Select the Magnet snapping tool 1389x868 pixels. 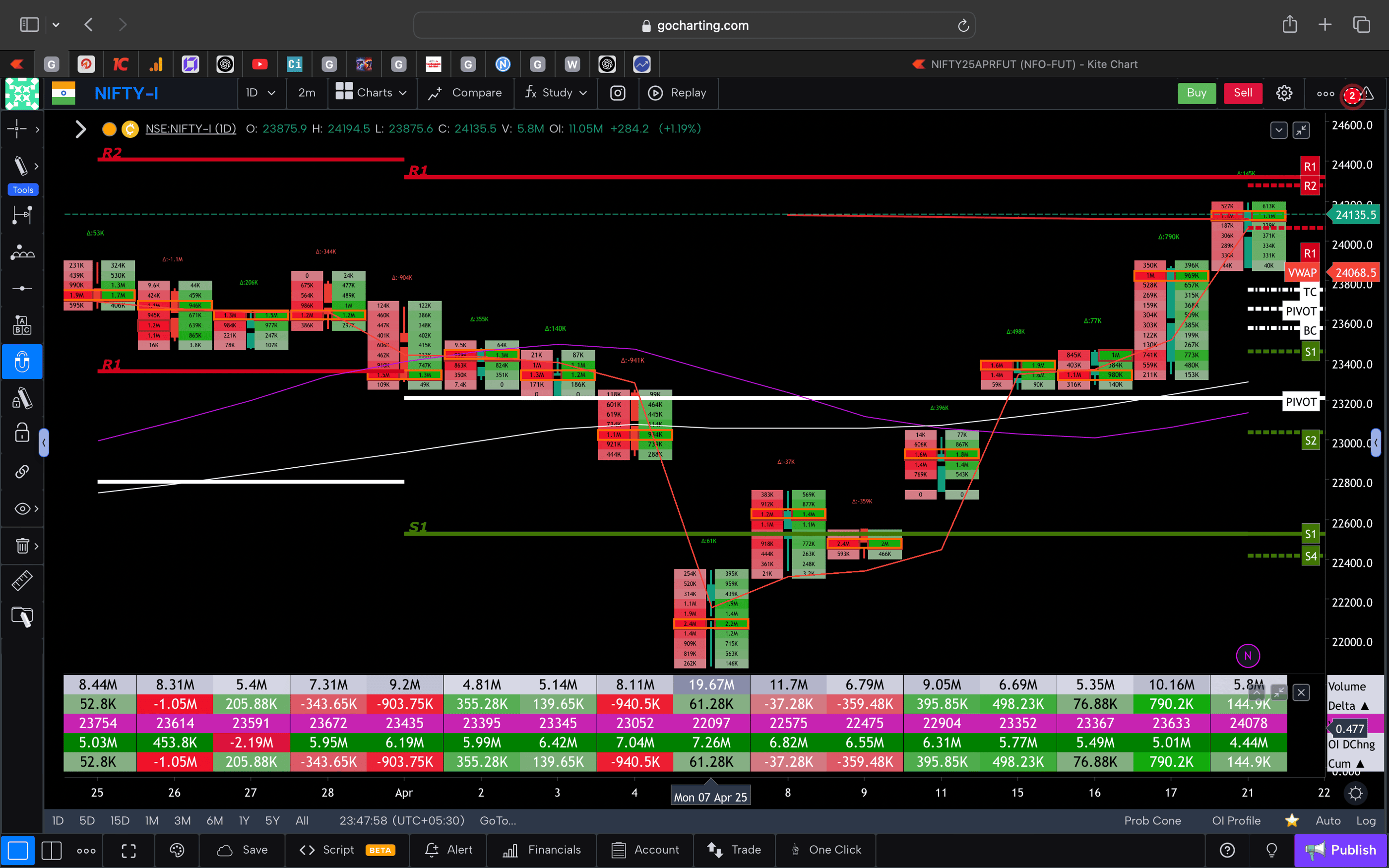tap(22, 362)
